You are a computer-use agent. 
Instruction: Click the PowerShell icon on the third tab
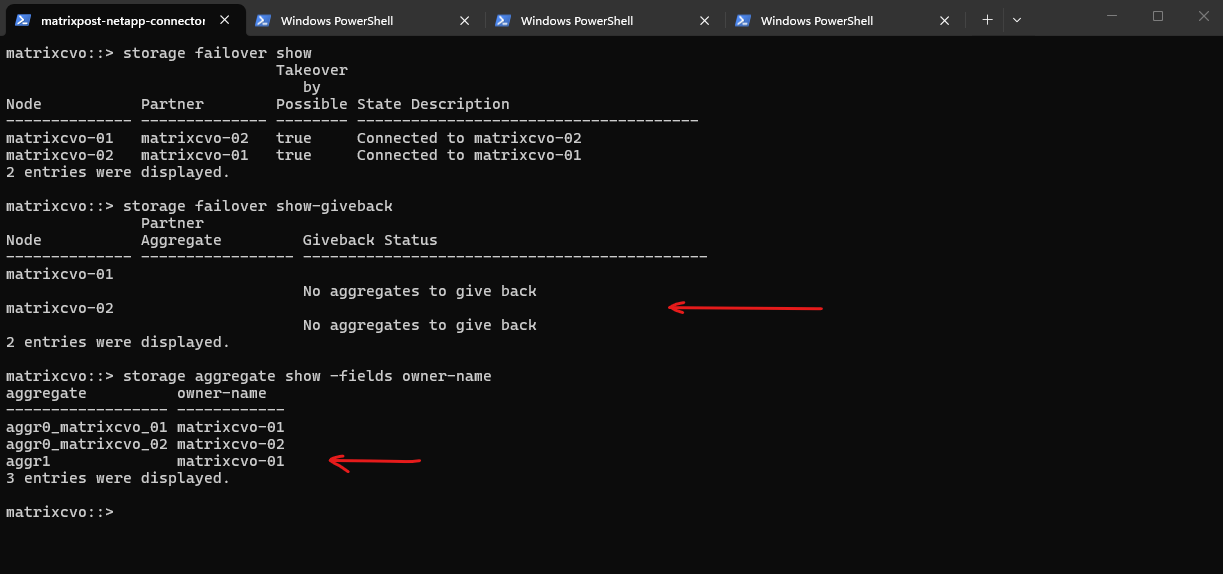click(503, 20)
